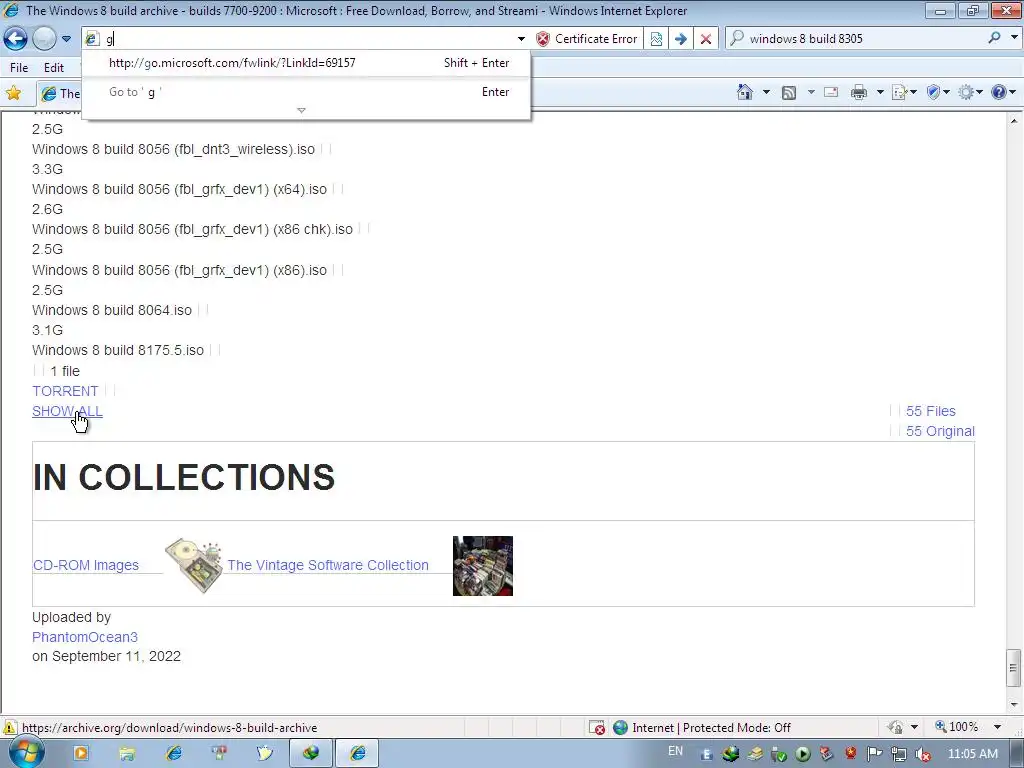The width and height of the screenshot is (1024, 768).
Task: Choose the "Go to 'g'" suggestion
Action: [x=307, y=92]
